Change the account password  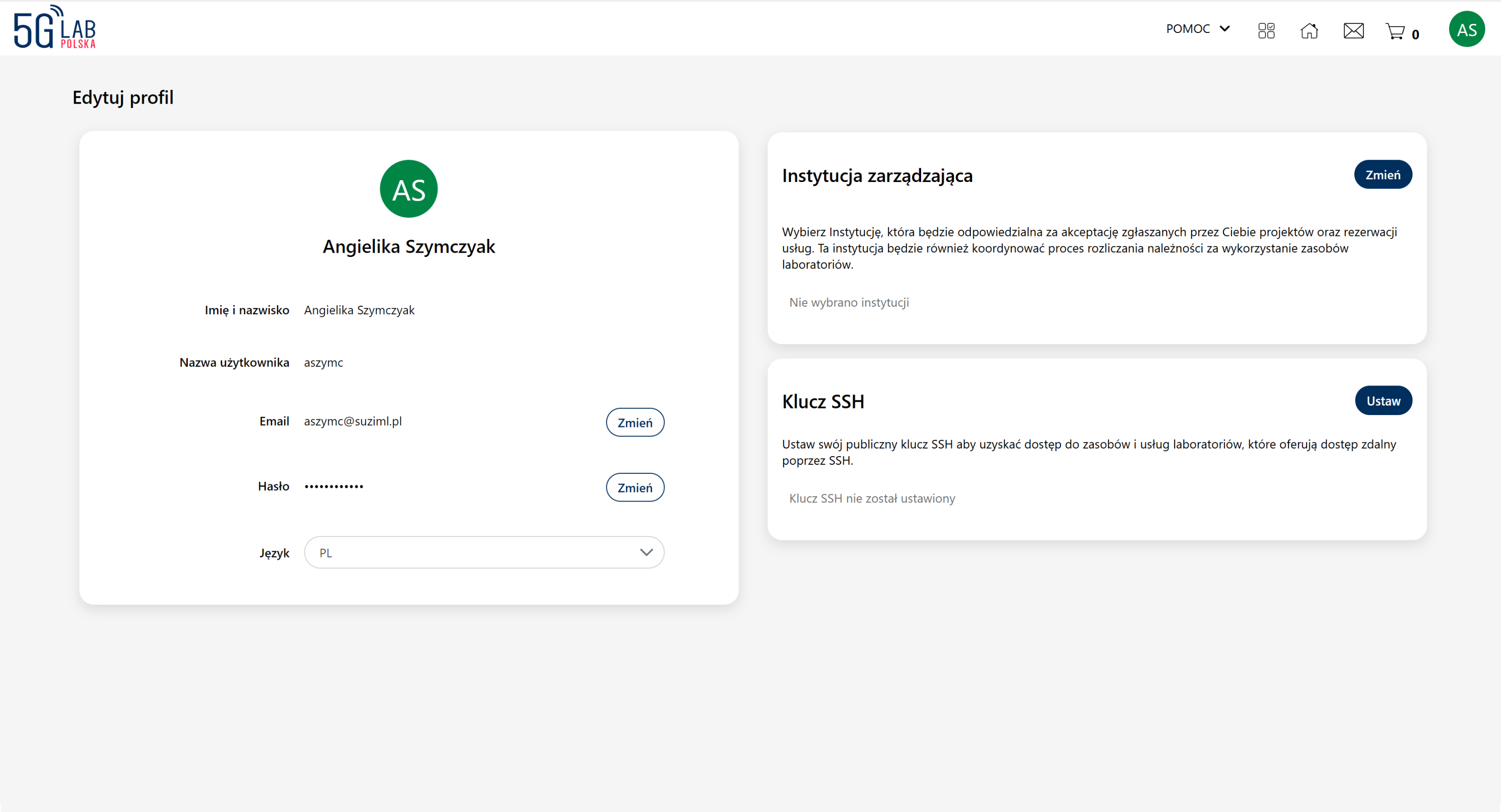(634, 488)
